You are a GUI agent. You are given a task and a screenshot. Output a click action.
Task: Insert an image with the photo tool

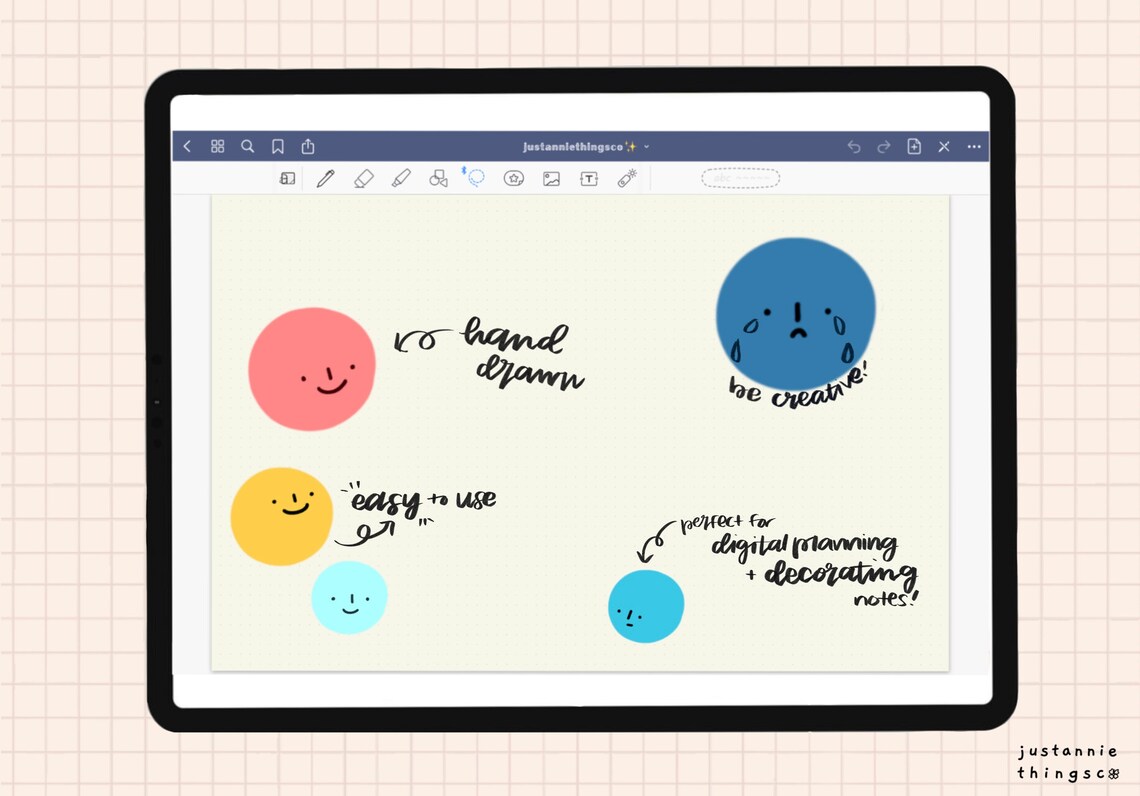pyautogui.click(x=551, y=177)
